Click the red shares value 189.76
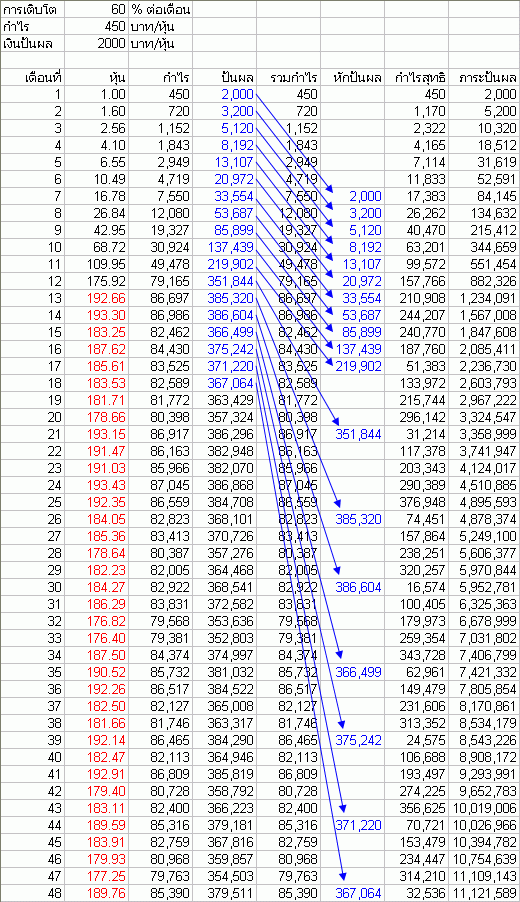 click(95, 893)
